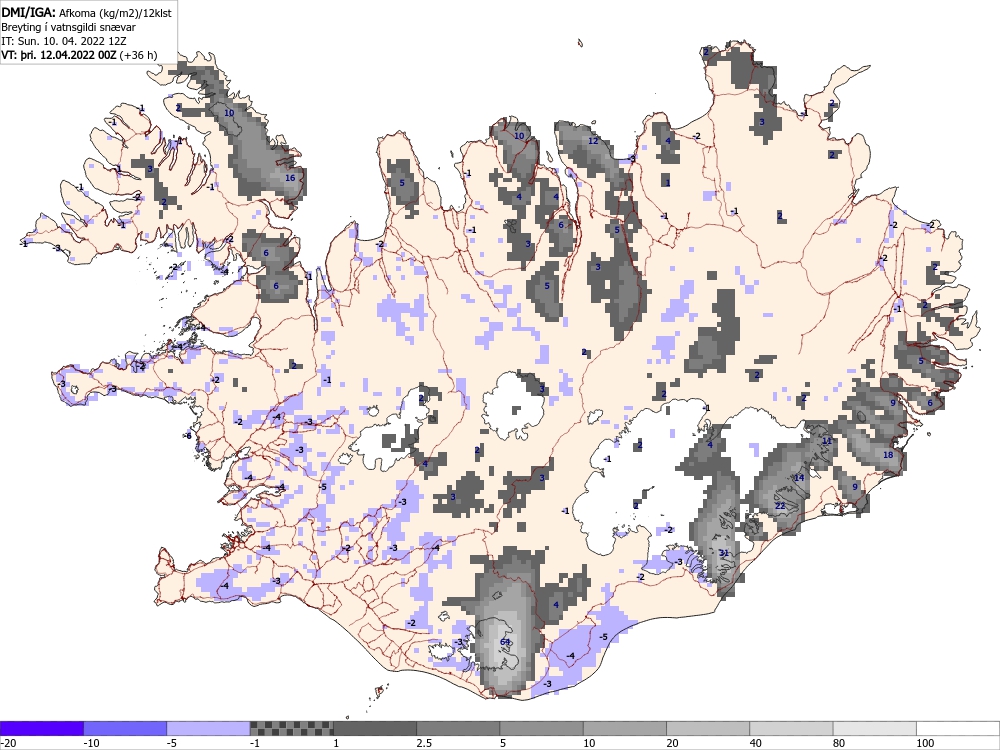Select the text 'Breyting í vatnsgildi snævar'
Screen dimensions: 1000x750
click(x=68, y=27)
